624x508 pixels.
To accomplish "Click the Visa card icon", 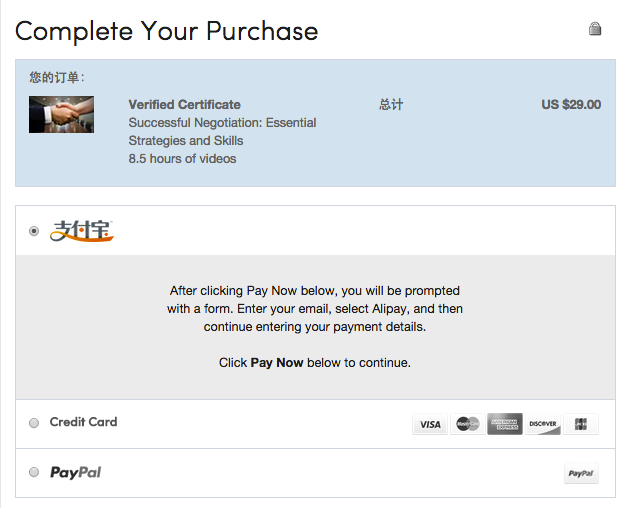I will [430, 424].
